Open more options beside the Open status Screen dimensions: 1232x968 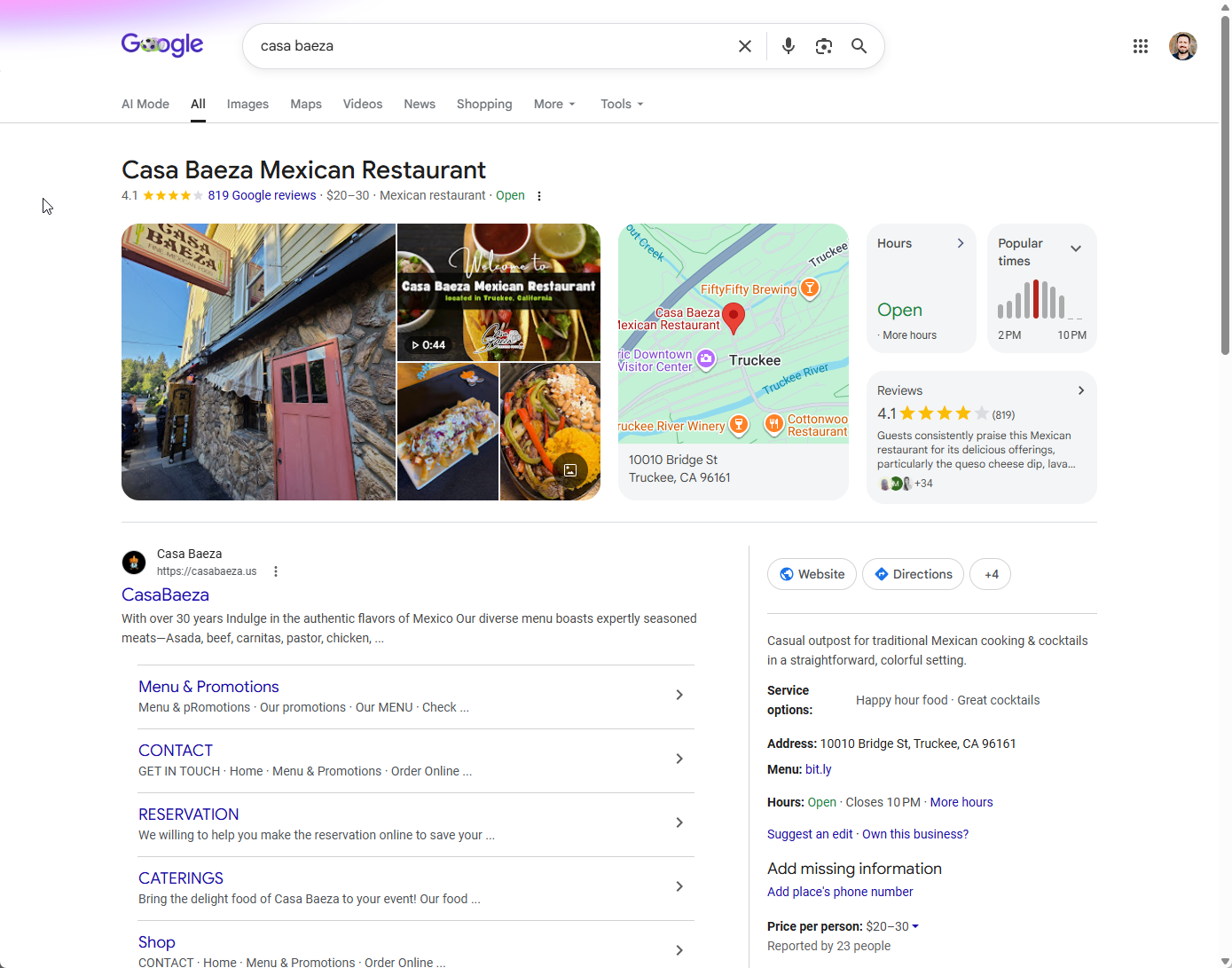click(539, 196)
